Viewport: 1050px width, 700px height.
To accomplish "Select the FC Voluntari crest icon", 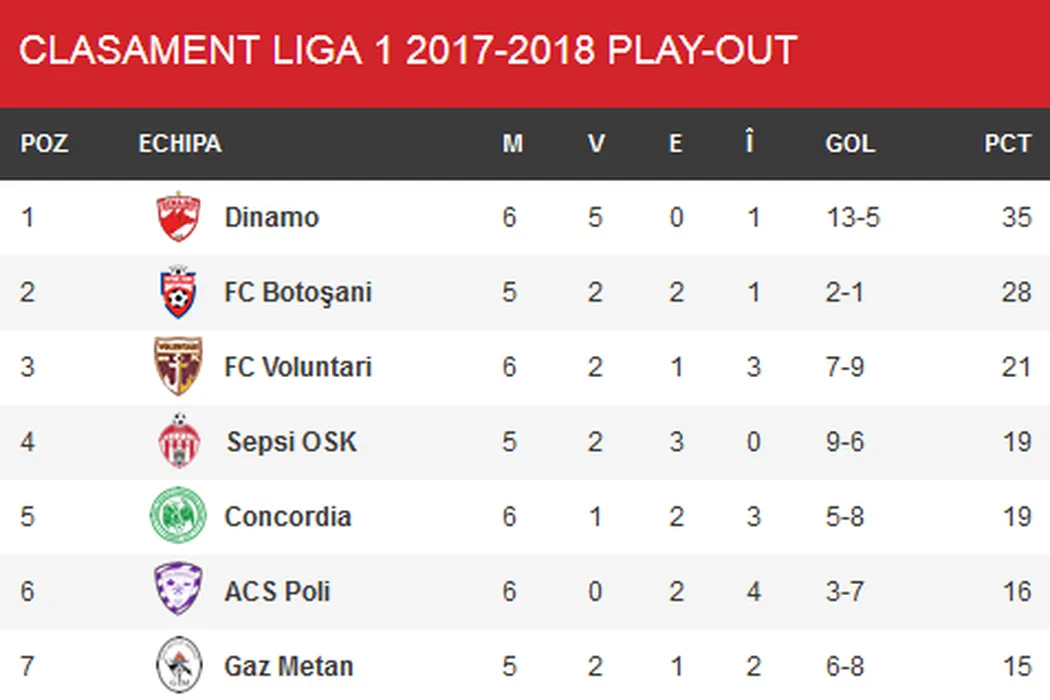I will coord(179,367).
